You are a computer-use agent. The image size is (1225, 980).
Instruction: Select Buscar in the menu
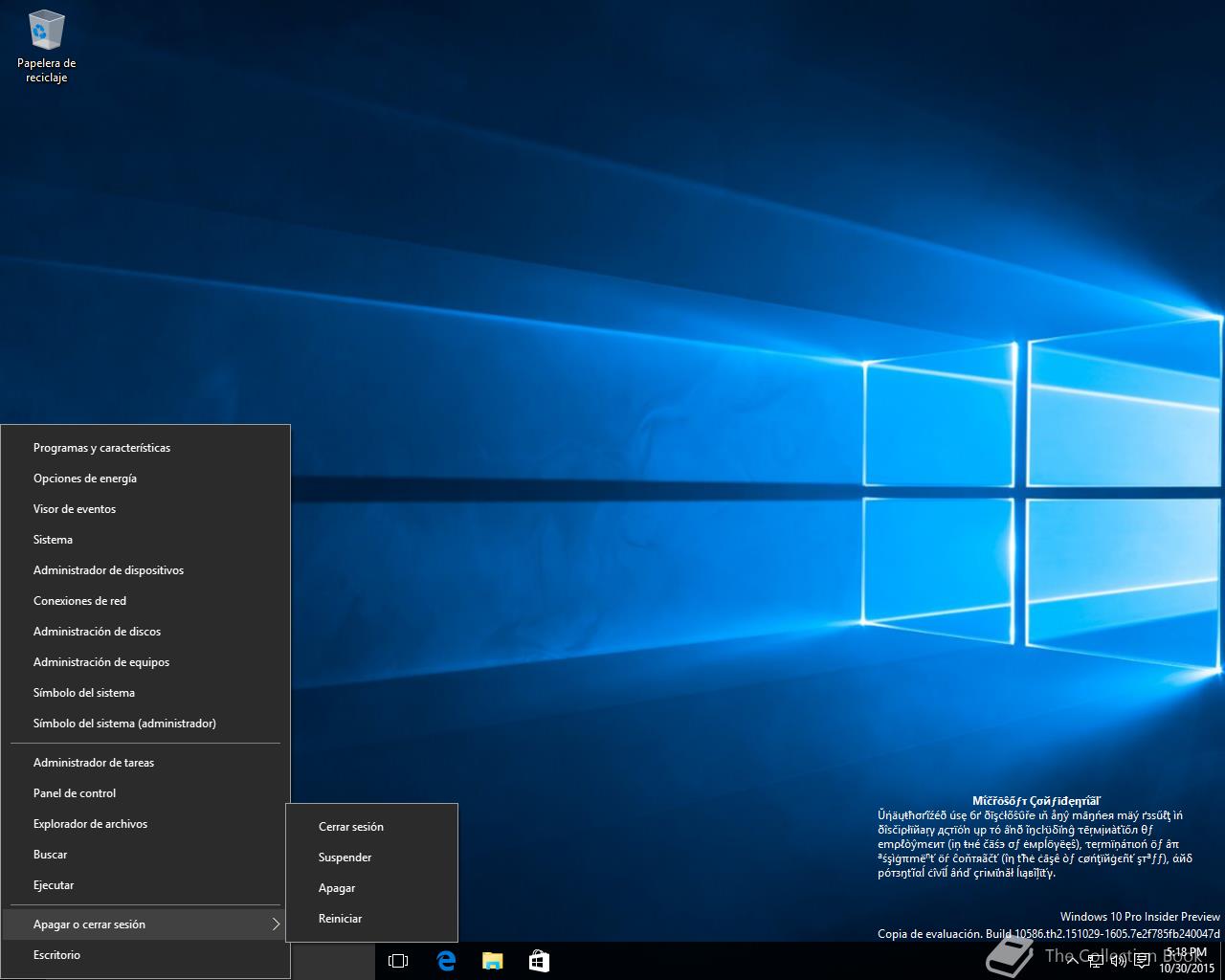[145, 855]
